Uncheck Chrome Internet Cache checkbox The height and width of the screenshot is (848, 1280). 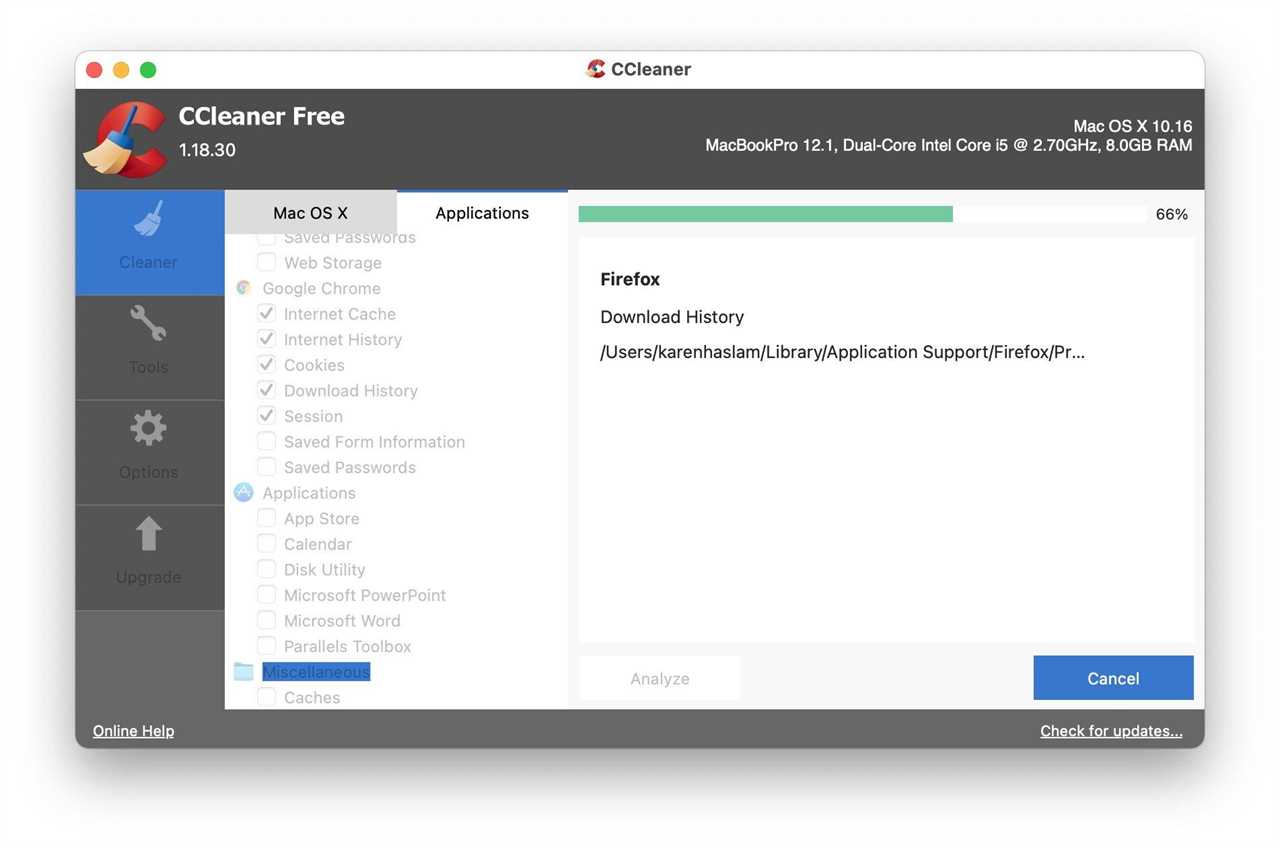pos(266,313)
